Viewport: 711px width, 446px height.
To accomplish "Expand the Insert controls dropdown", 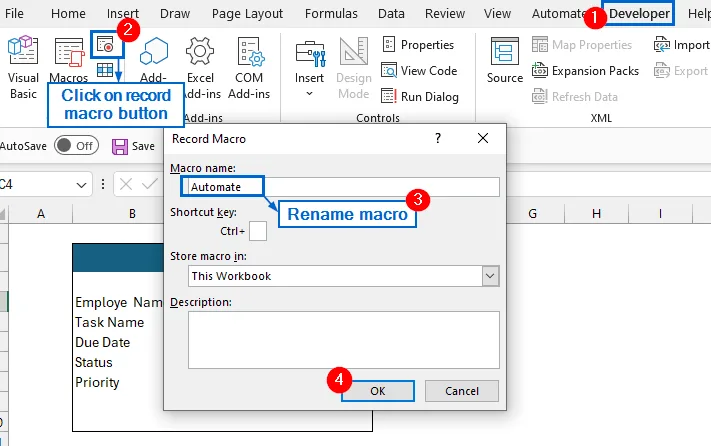I will coord(309,94).
